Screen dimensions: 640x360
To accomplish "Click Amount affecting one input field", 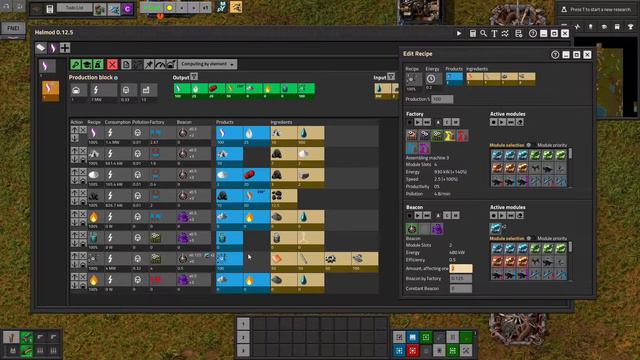I will click(461, 268).
